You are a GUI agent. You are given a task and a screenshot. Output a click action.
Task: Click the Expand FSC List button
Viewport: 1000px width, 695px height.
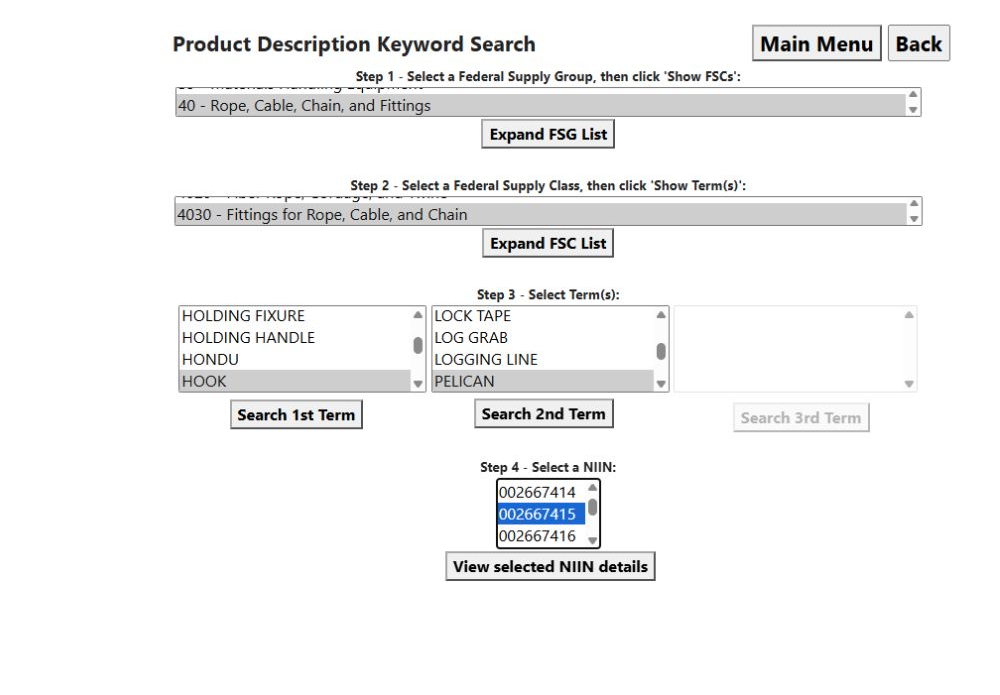pos(548,243)
